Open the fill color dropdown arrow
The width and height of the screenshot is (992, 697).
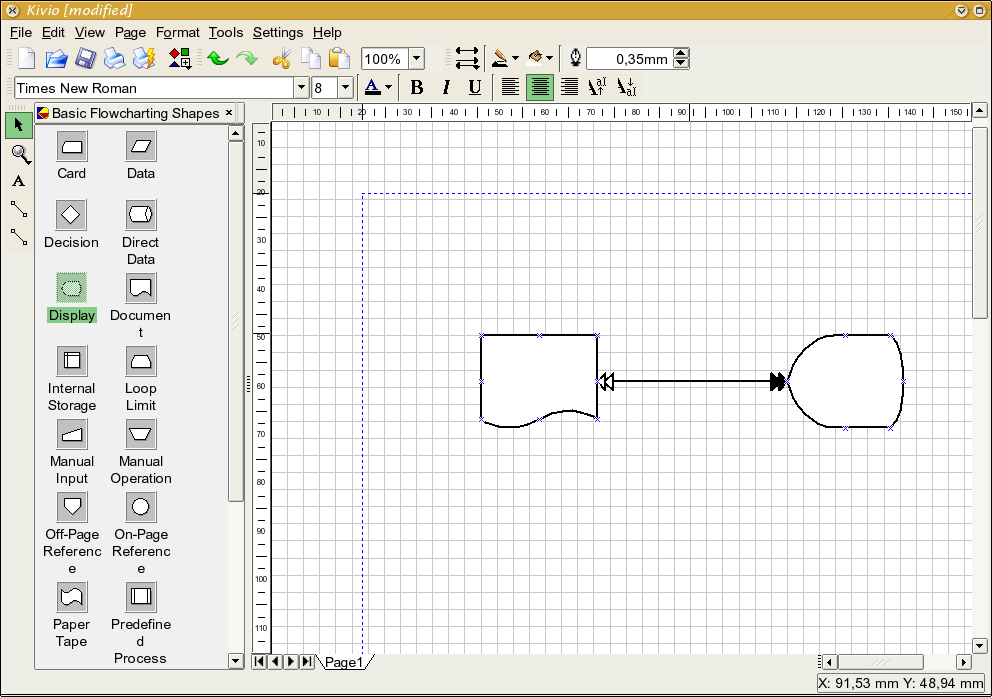click(549, 58)
